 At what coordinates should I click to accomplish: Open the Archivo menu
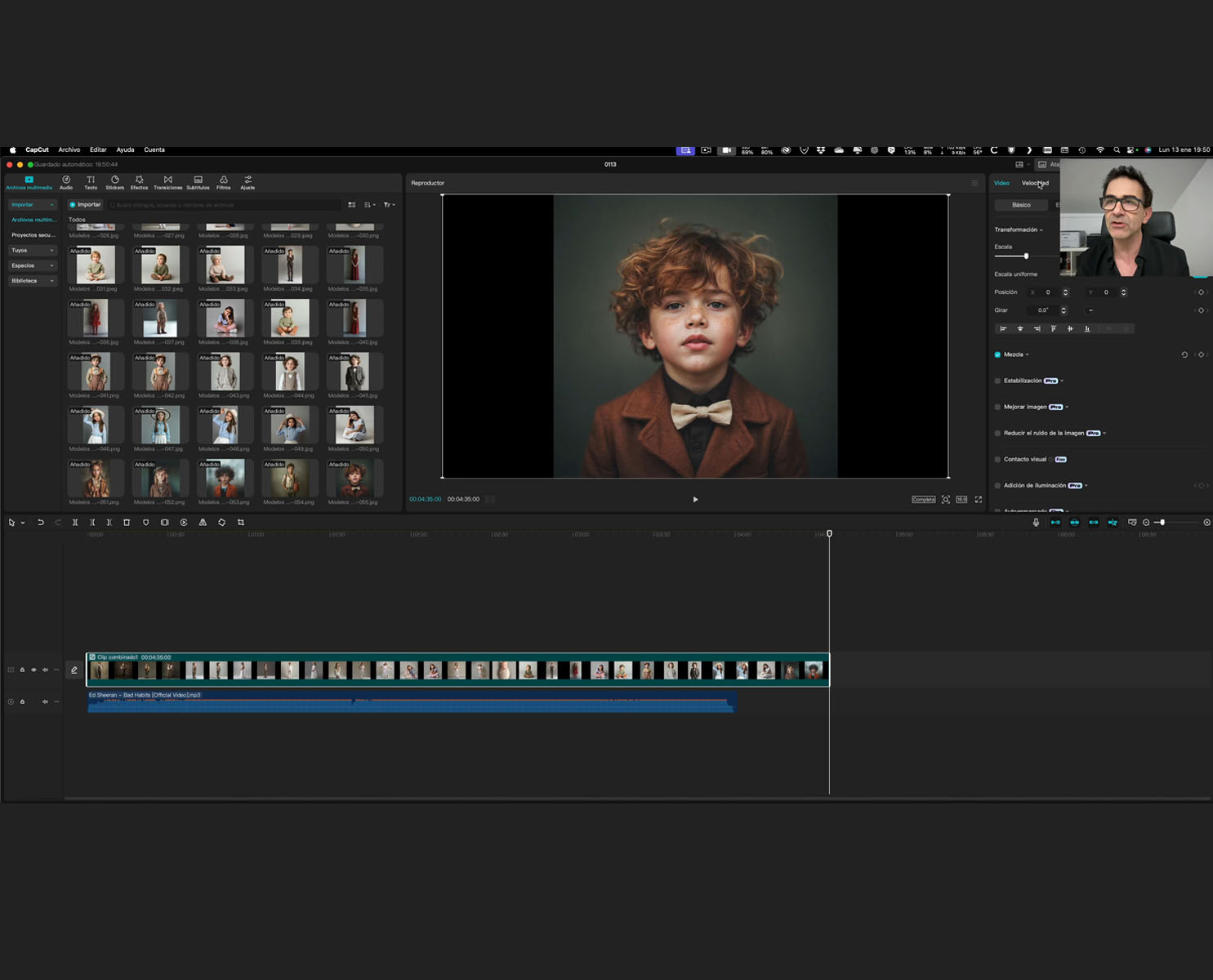point(69,150)
